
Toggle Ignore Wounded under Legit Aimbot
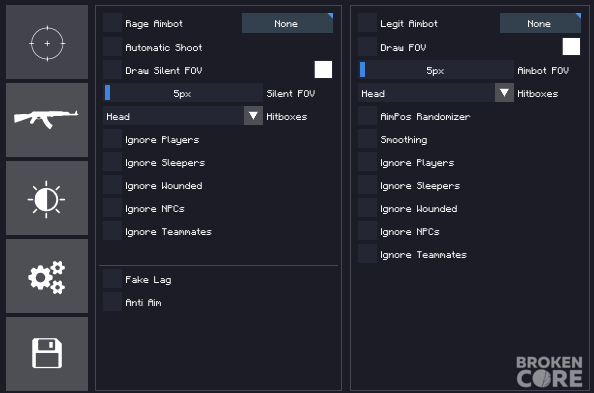(367, 208)
